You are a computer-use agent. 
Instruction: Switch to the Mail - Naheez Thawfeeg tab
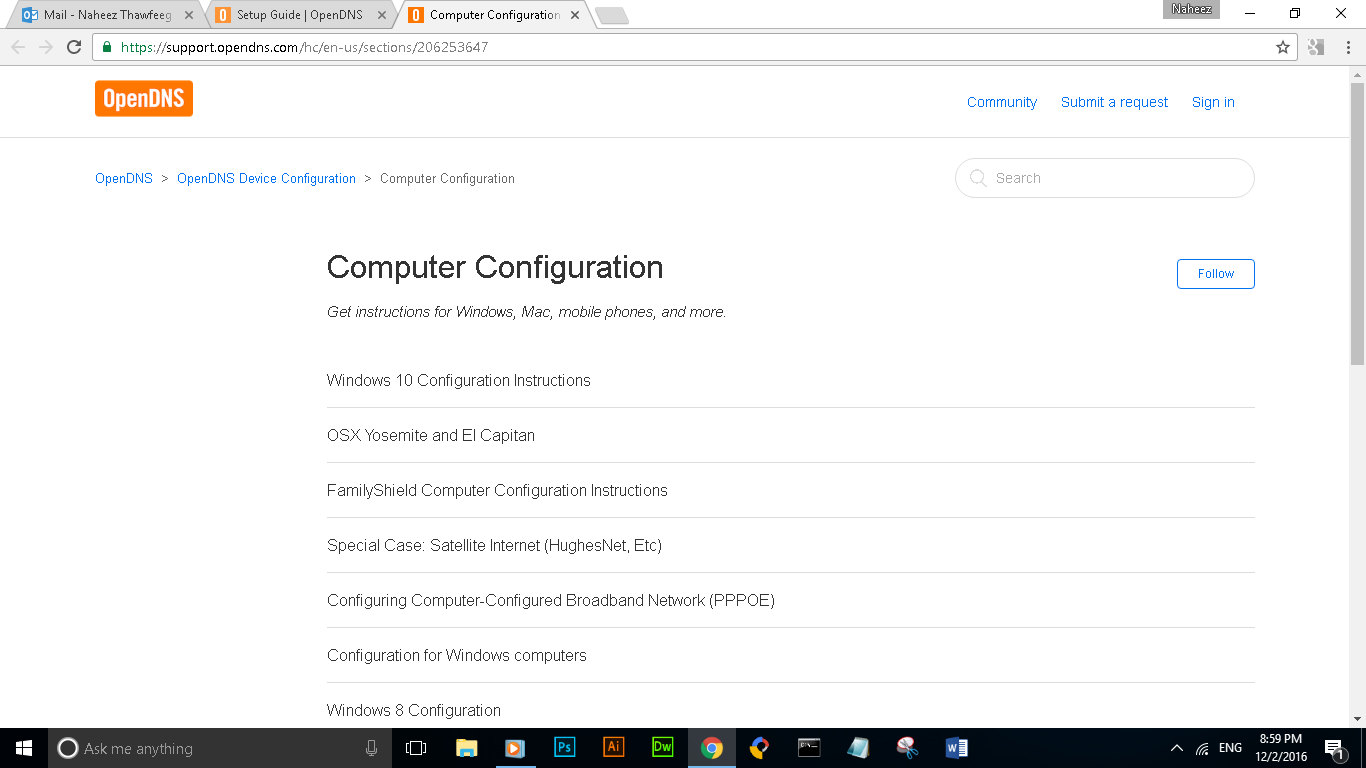click(x=108, y=15)
